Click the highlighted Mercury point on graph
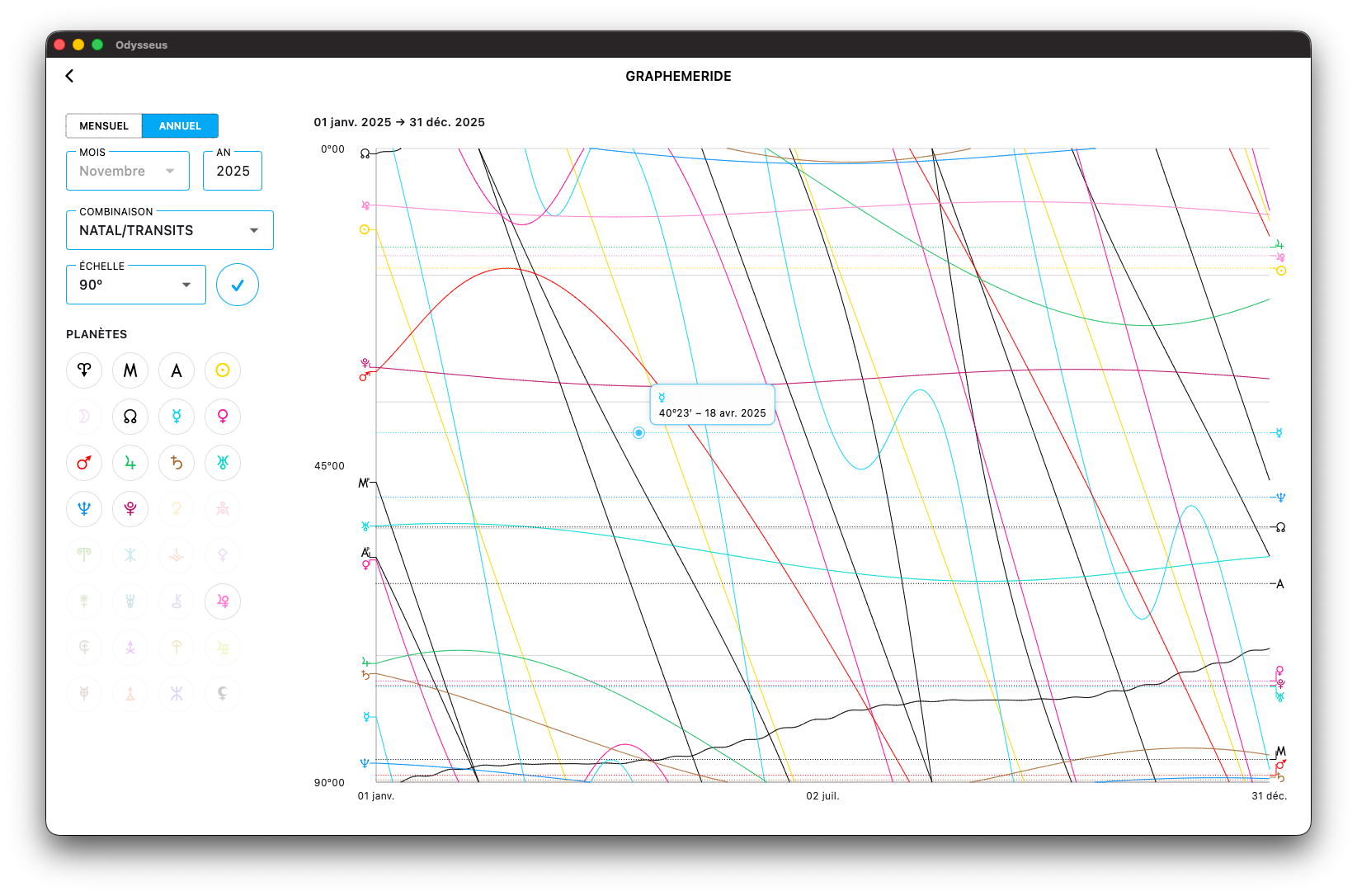 pyautogui.click(x=638, y=432)
